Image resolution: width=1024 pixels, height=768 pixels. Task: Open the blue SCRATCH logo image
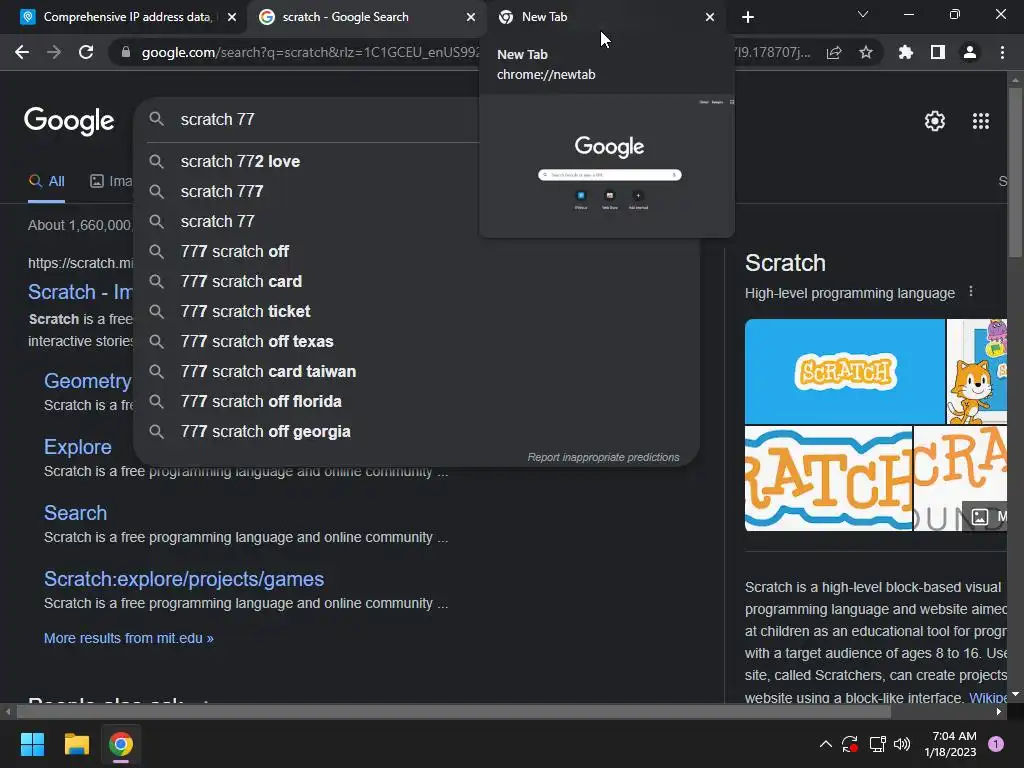[844, 371]
